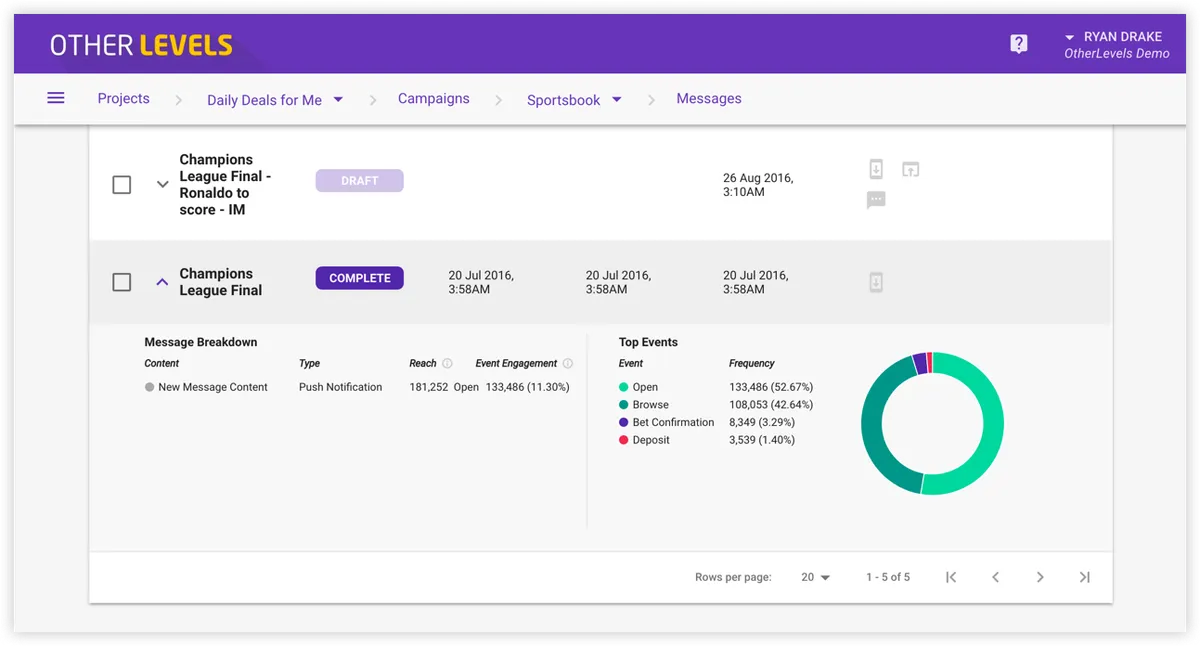Click the COMPLETE status badge
The width and height of the screenshot is (1200, 646).
pyautogui.click(x=359, y=278)
